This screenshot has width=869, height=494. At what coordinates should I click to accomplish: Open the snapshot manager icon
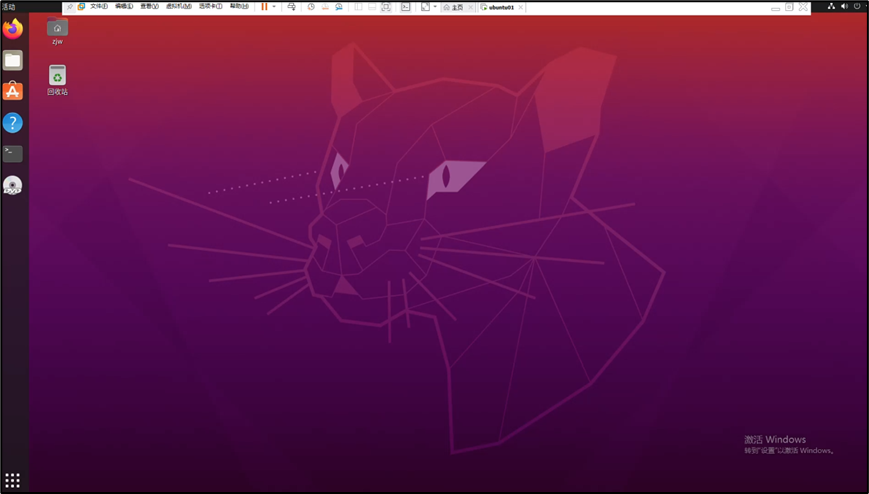tap(339, 7)
